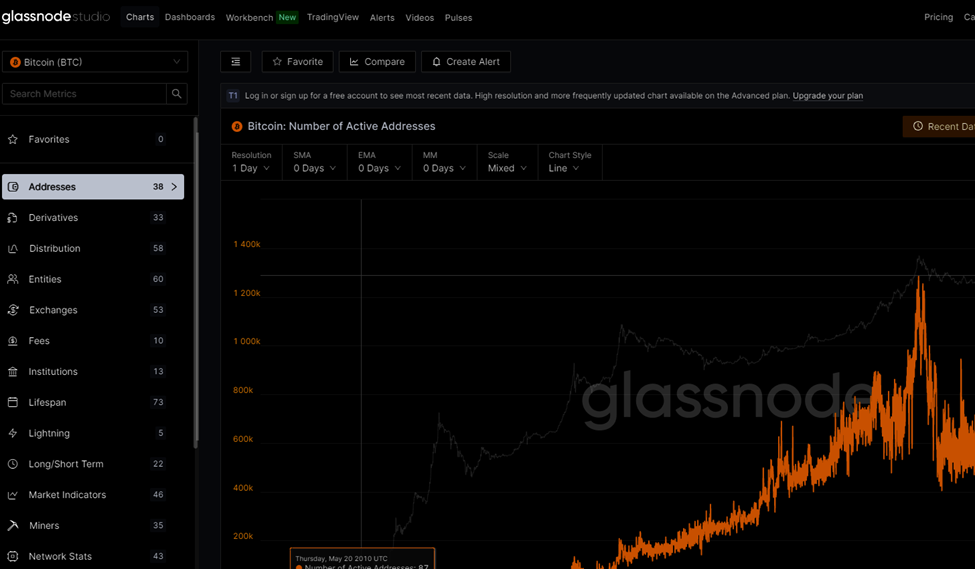Click the Create Alert button
Screen dimensions: 975x569
click(466, 62)
